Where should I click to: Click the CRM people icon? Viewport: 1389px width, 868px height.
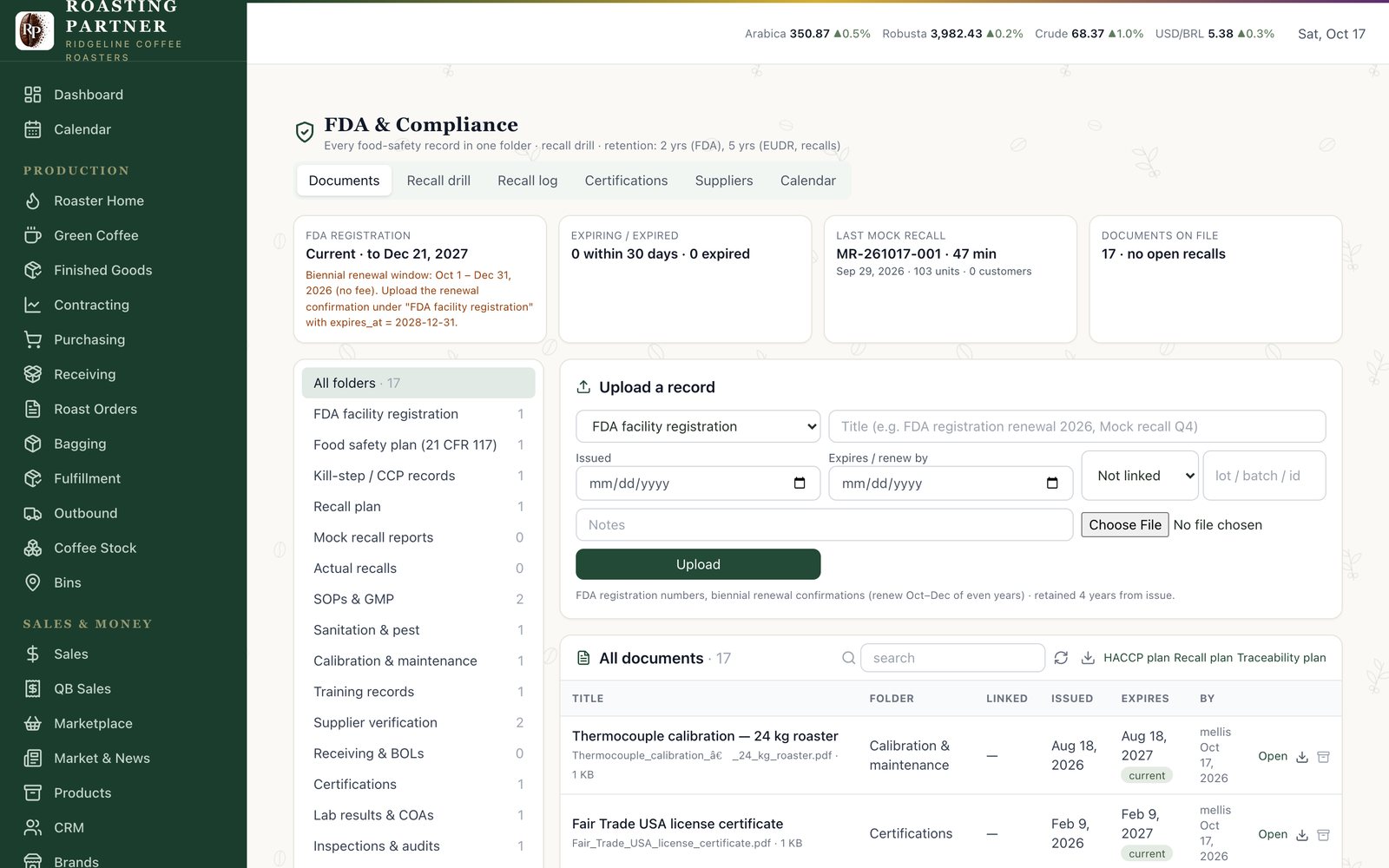pyautogui.click(x=33, y=827)
